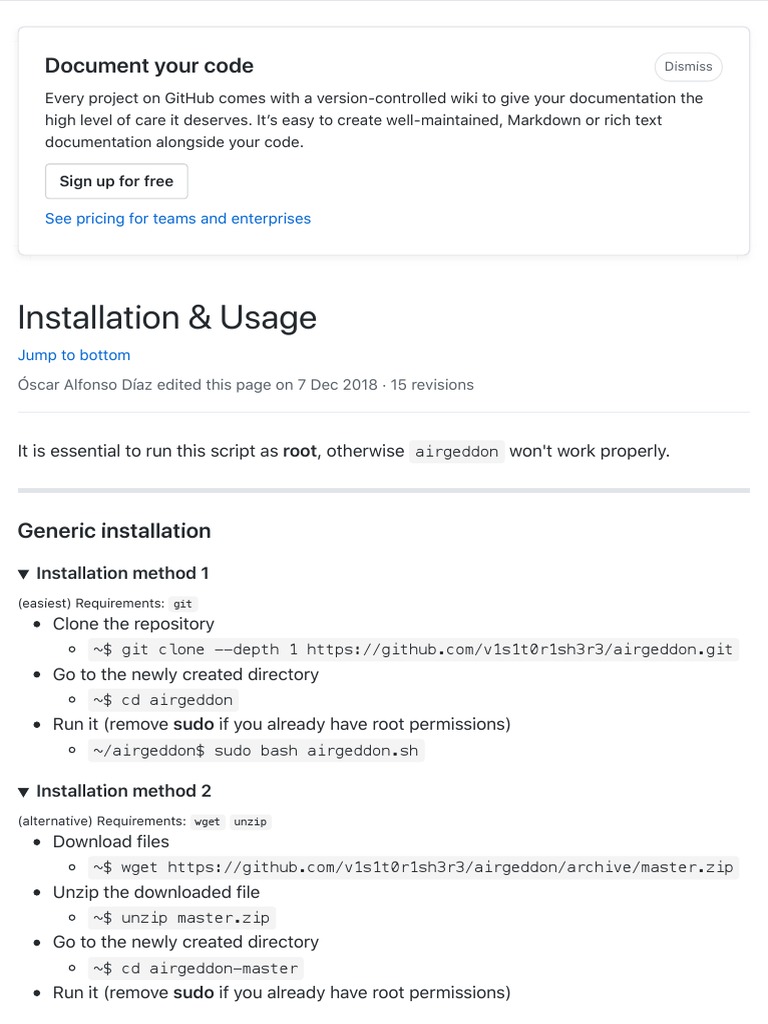Open See pricing for teams and enterprises
This screenshot has height=1024, width=768.
[x=178, y=218]
